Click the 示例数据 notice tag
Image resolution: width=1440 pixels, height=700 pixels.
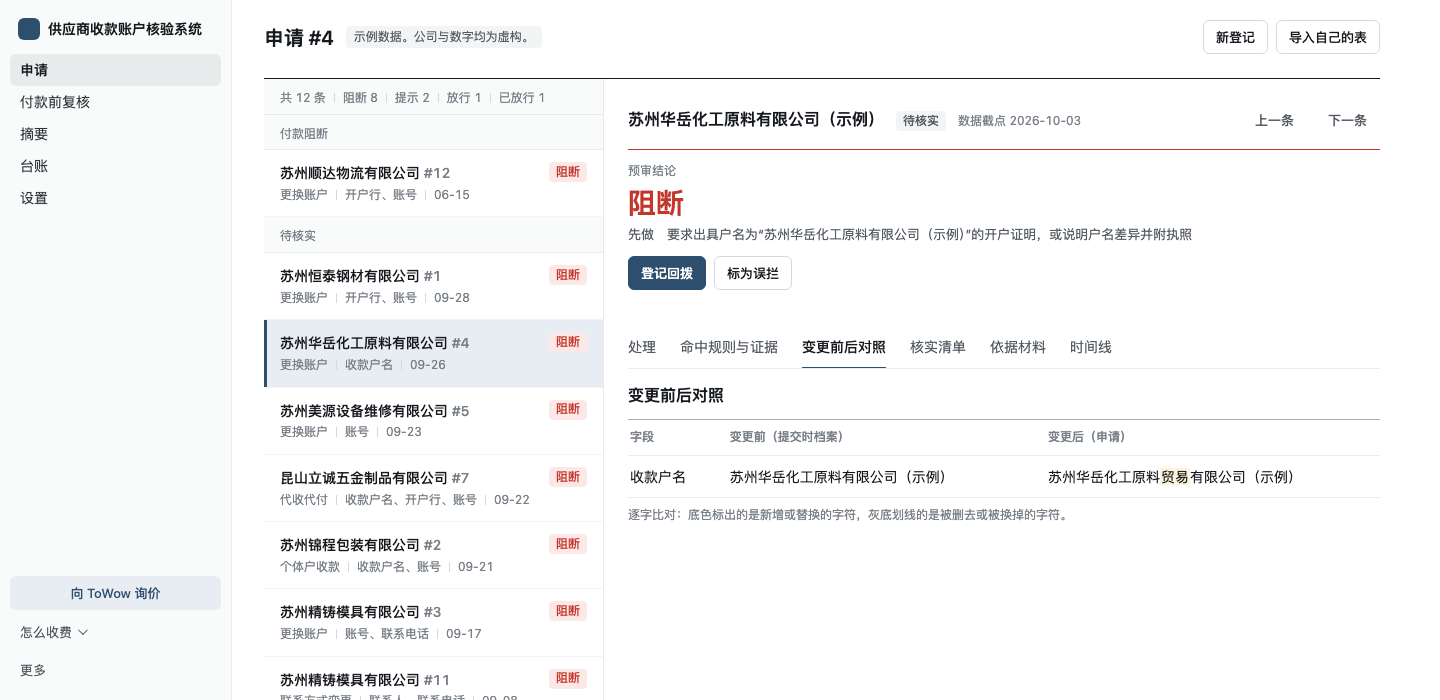444,37
